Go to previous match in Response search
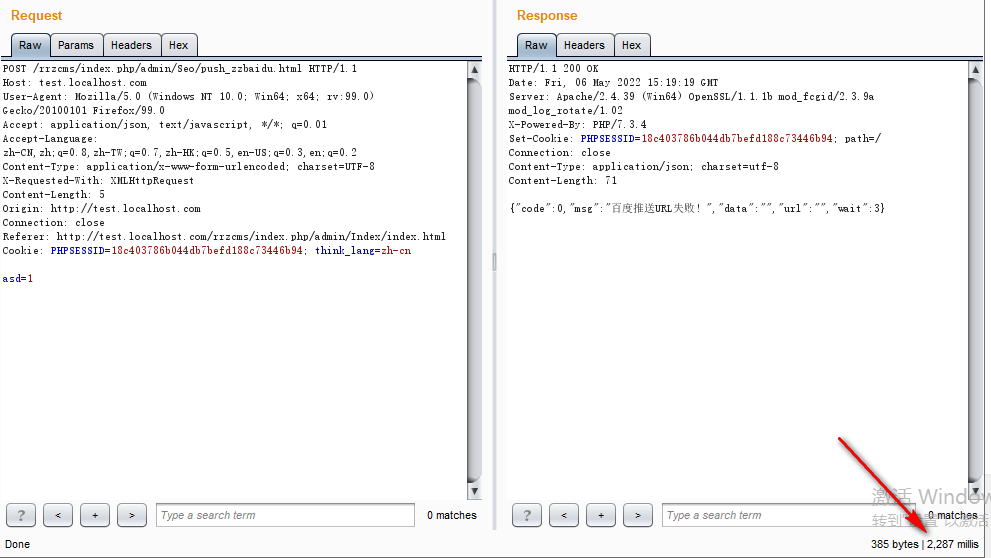 (564, 515)
